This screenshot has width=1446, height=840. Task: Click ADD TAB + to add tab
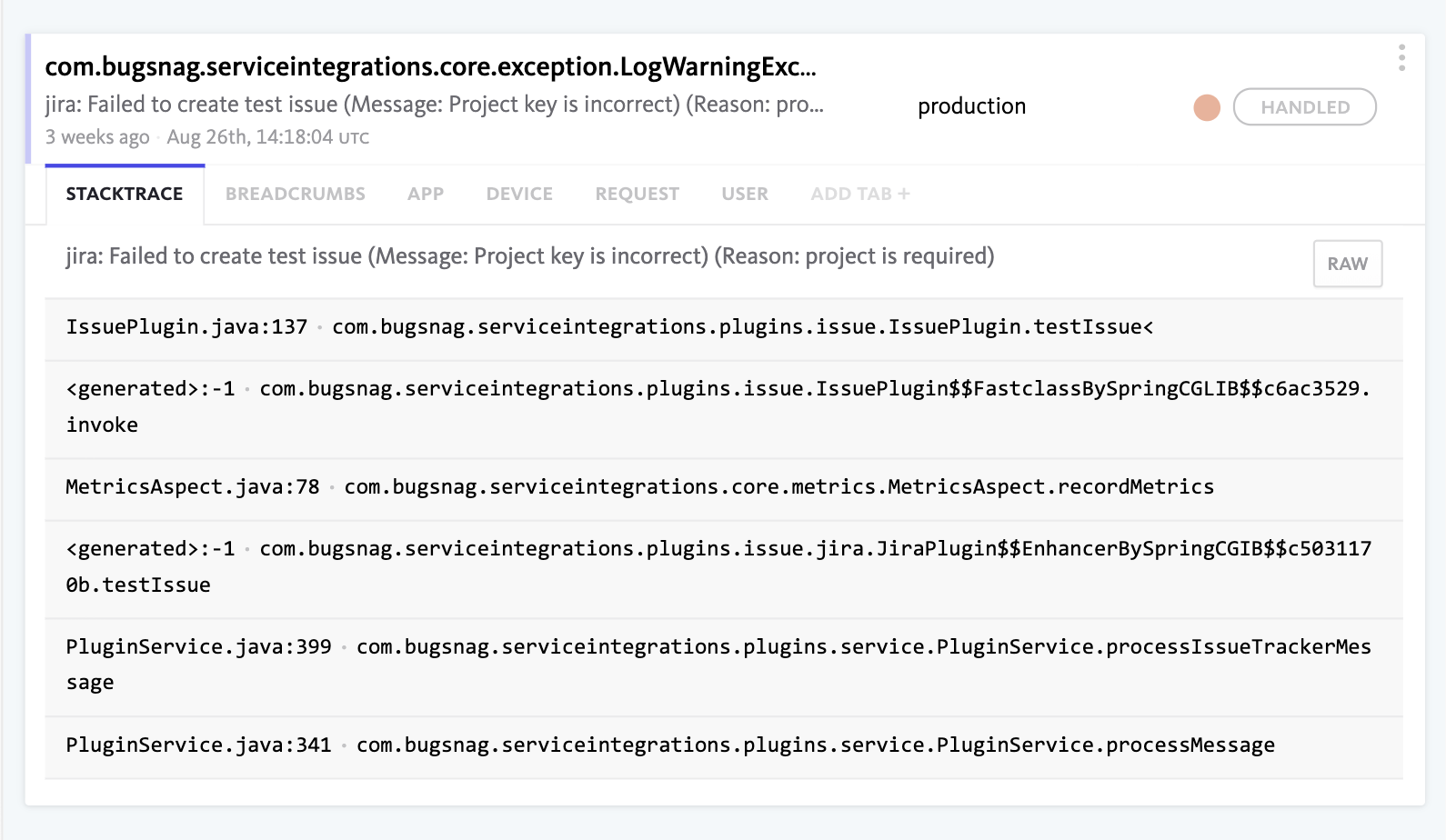pyautogui.click(x=860, y=194)
